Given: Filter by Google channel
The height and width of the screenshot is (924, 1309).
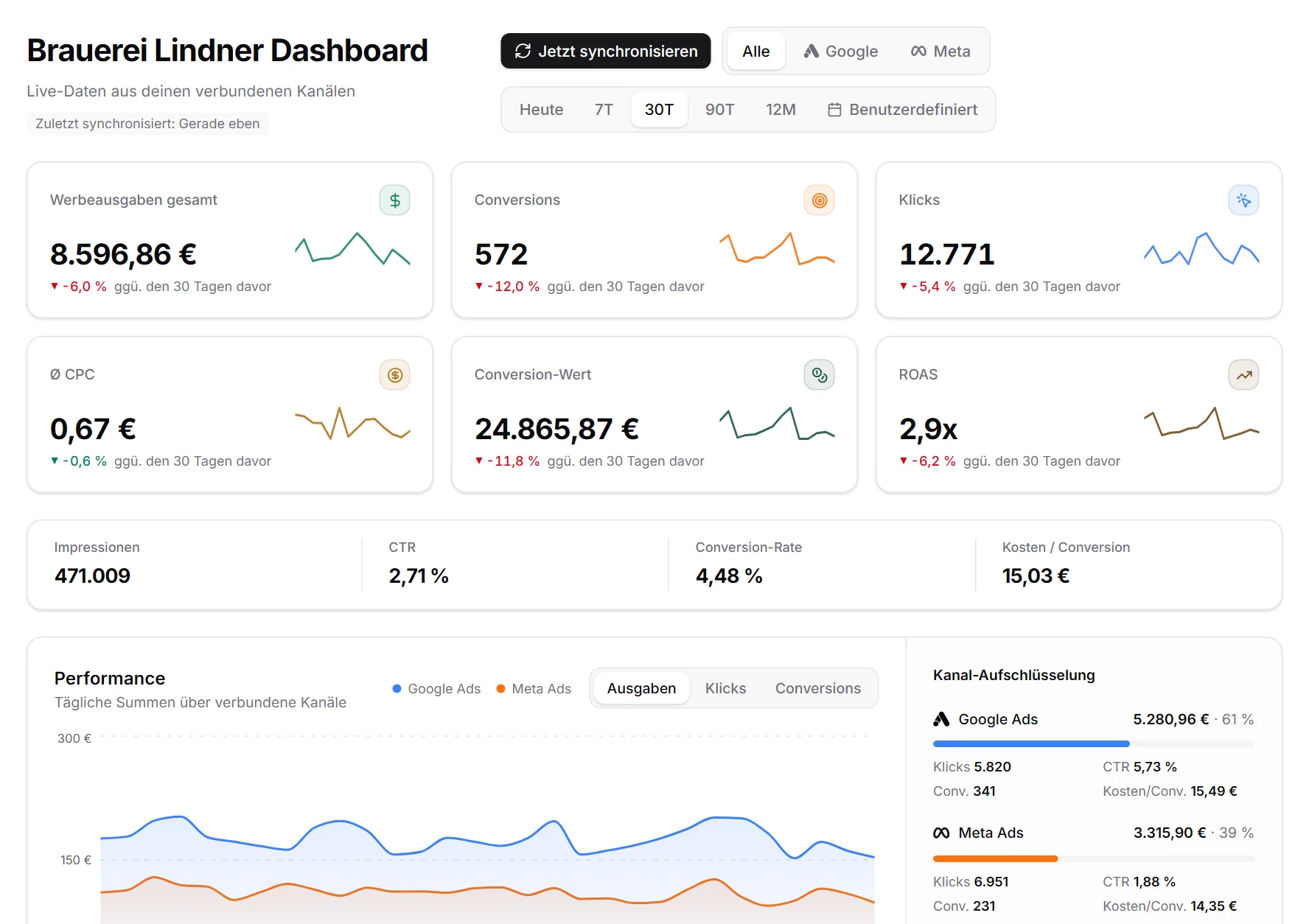Looking at the screenshot, I should [841, 51].
